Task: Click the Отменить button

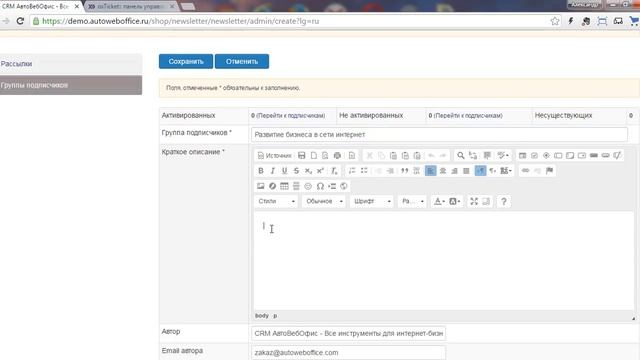Action: tap(242, 61)
